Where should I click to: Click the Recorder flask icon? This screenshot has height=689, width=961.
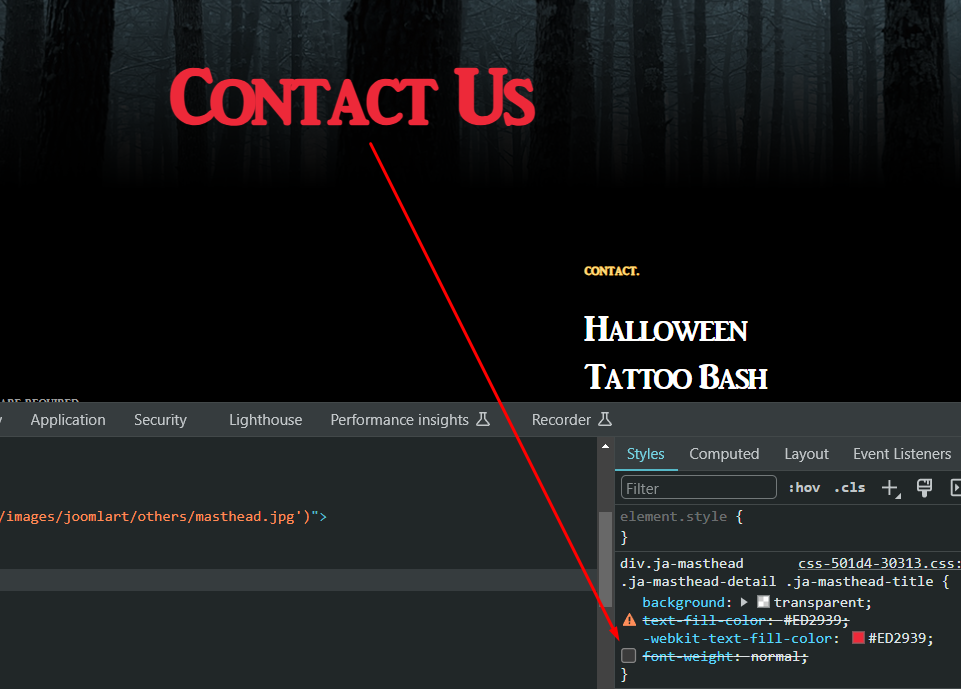click(x=605, y=419)
